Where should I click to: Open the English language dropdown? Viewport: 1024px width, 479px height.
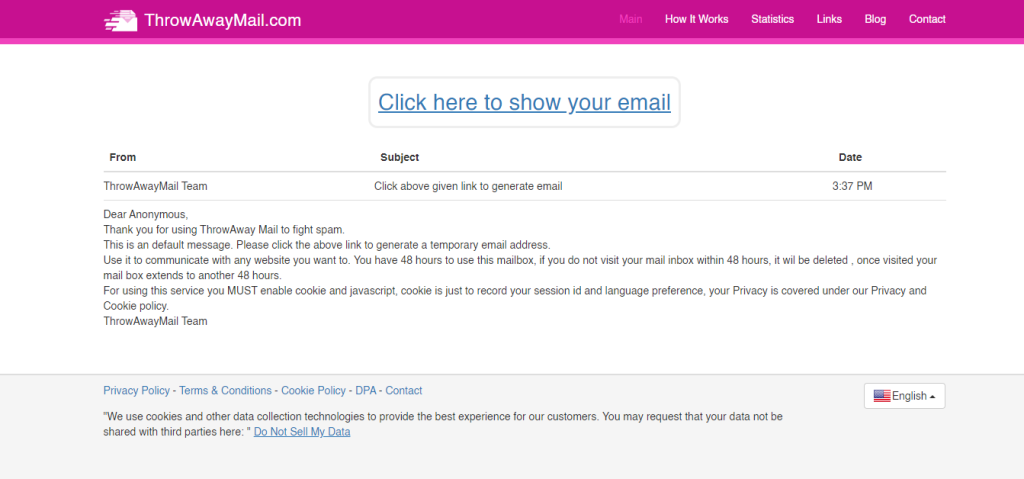click(x=904, y=396)
